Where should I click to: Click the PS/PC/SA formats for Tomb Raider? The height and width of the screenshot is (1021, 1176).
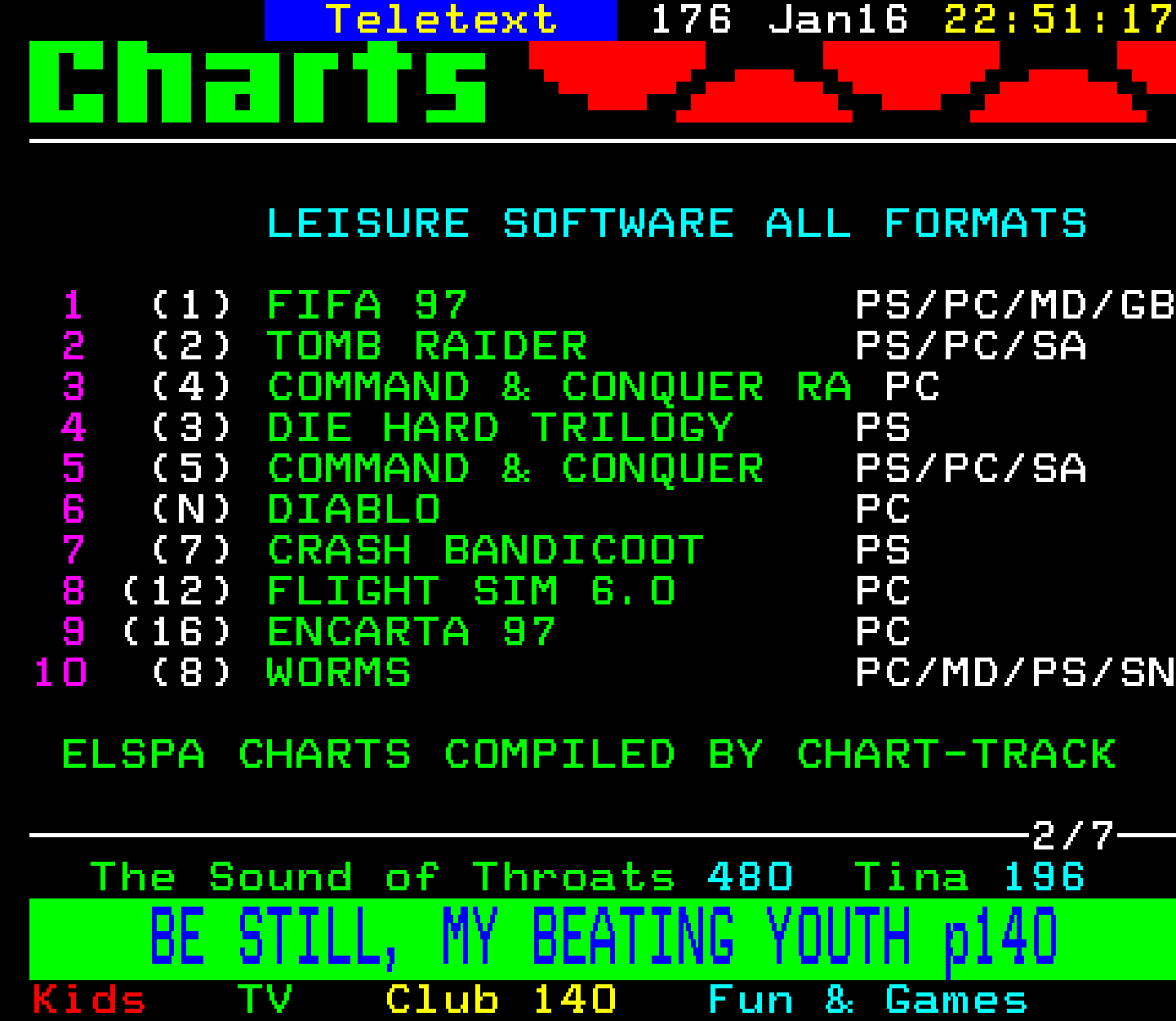[x=971, y=346]
